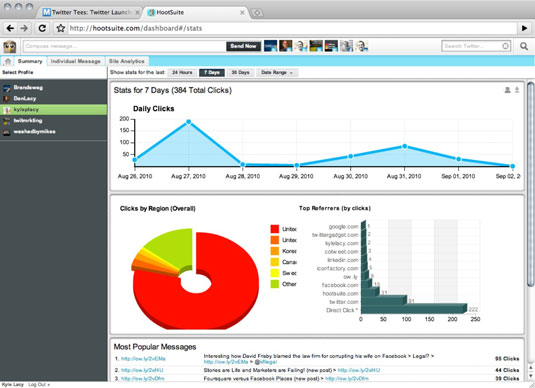
Task: Click the browser forward arrow
Action: click(x=24, y=28)
